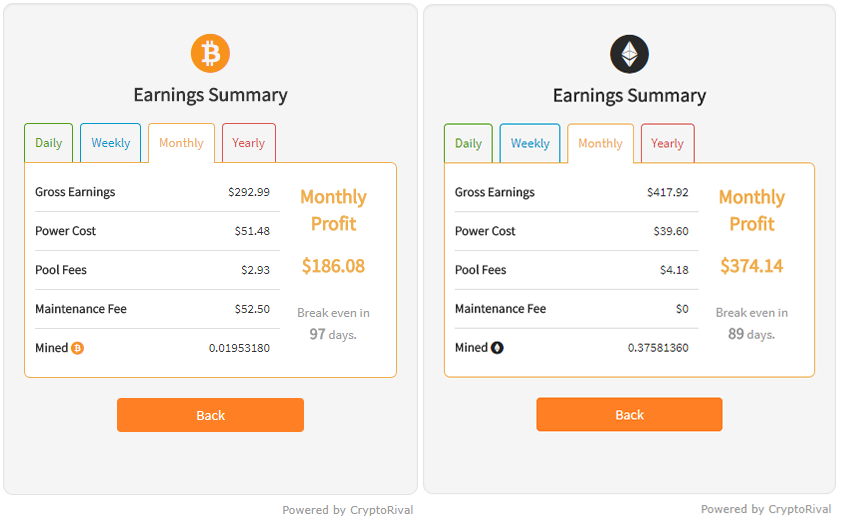This screenshot has height=518, width=842.
Task: Select Monthly tab in Ethereum summary
Action: click(x=600, y=143)
